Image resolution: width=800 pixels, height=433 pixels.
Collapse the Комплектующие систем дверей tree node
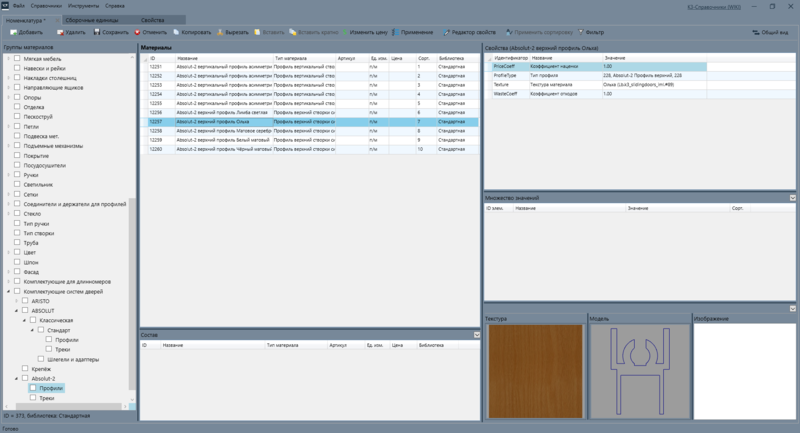click(9, 291)
